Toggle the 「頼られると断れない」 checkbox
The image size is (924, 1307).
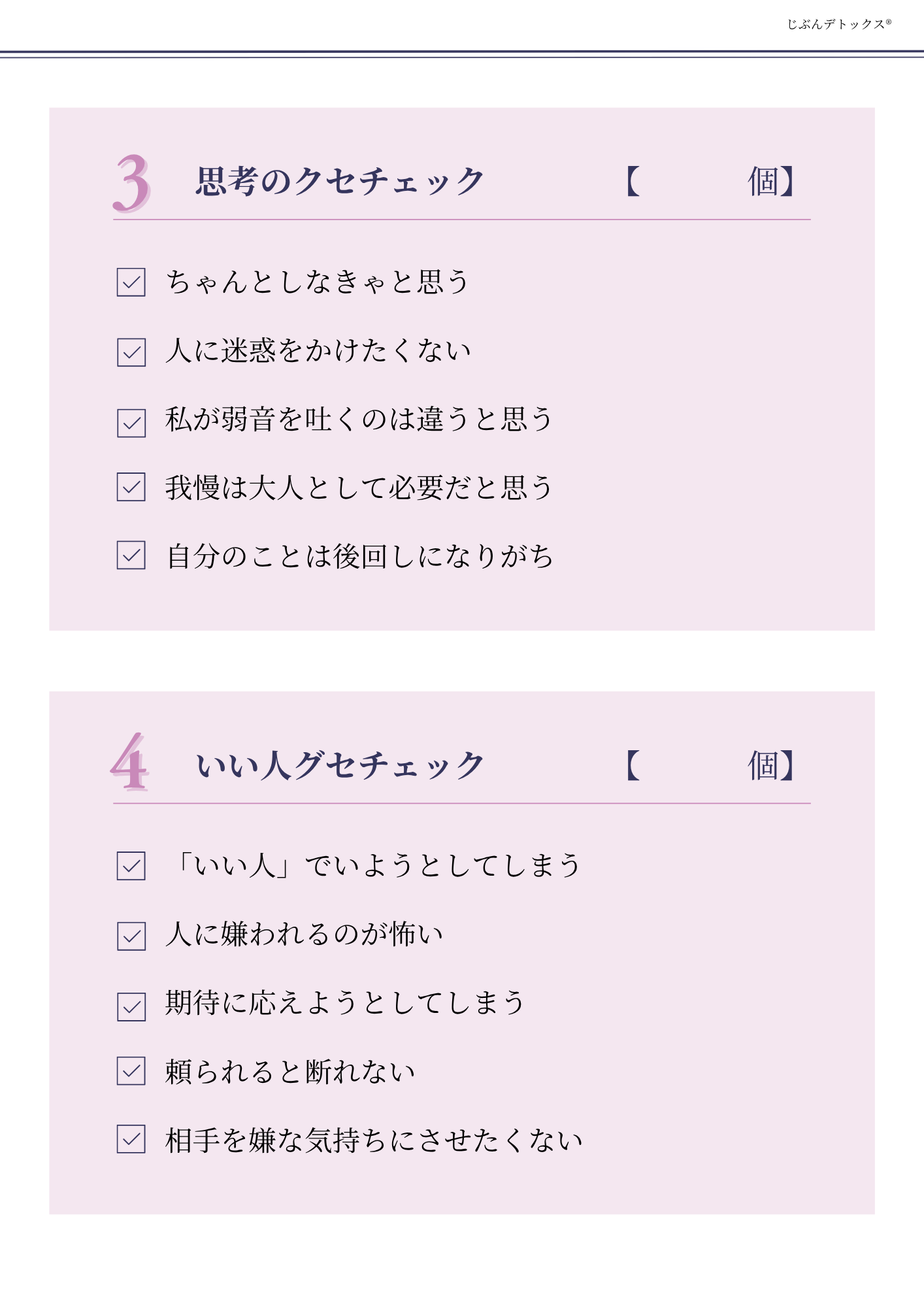pos(131,1070)
